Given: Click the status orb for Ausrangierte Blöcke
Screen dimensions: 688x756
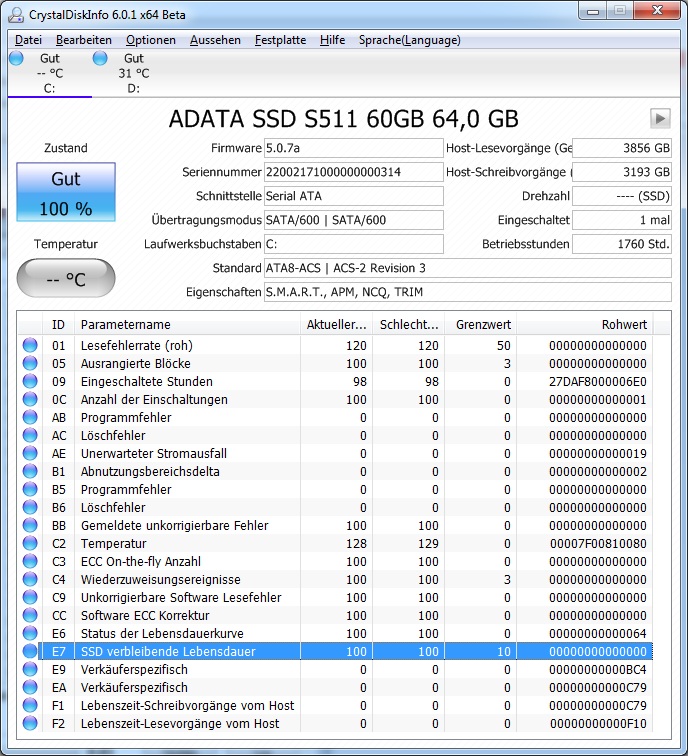Looking at the screenshot, I should [x=30, y=363].
